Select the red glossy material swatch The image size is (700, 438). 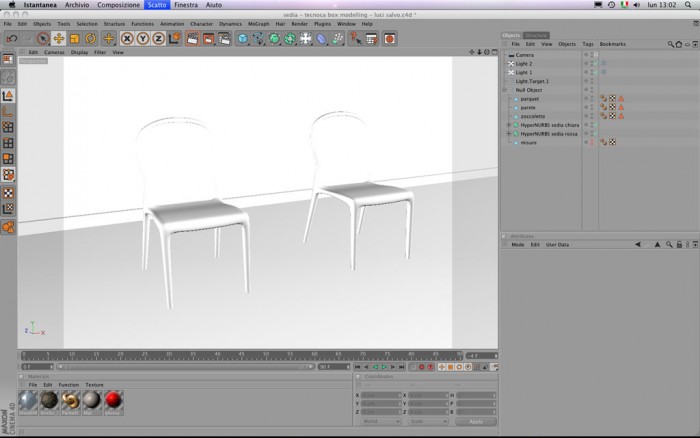point(113,402)
